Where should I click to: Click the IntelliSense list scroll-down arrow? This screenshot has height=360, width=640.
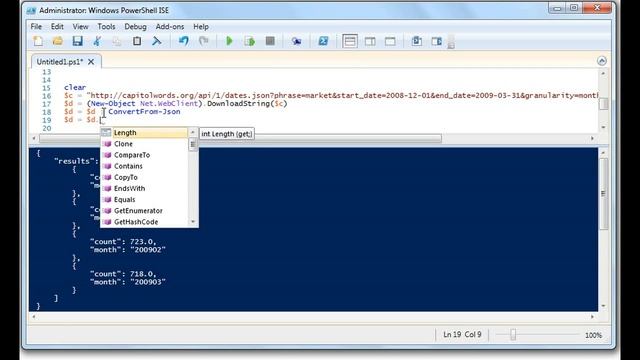[x=193, y=222]
